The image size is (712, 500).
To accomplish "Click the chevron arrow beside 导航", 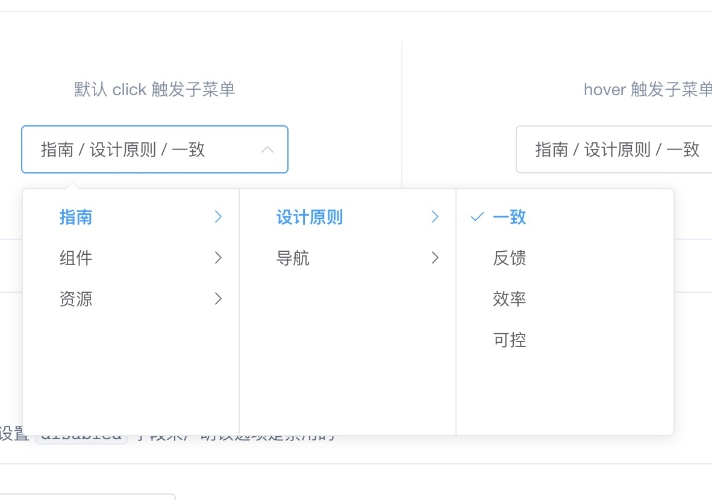I will (435, 258).
